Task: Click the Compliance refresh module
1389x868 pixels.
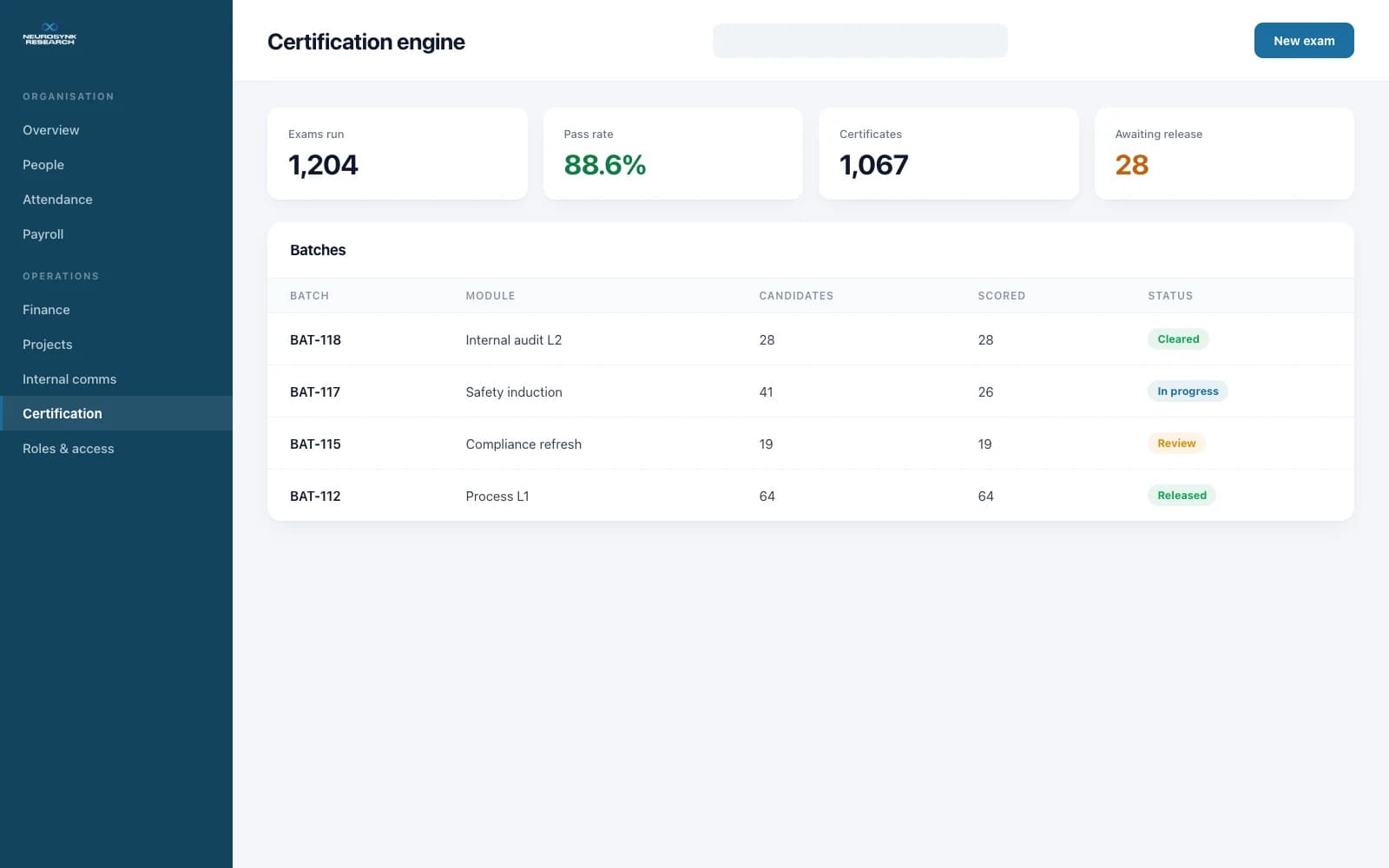Action: (x=523, y=444)
